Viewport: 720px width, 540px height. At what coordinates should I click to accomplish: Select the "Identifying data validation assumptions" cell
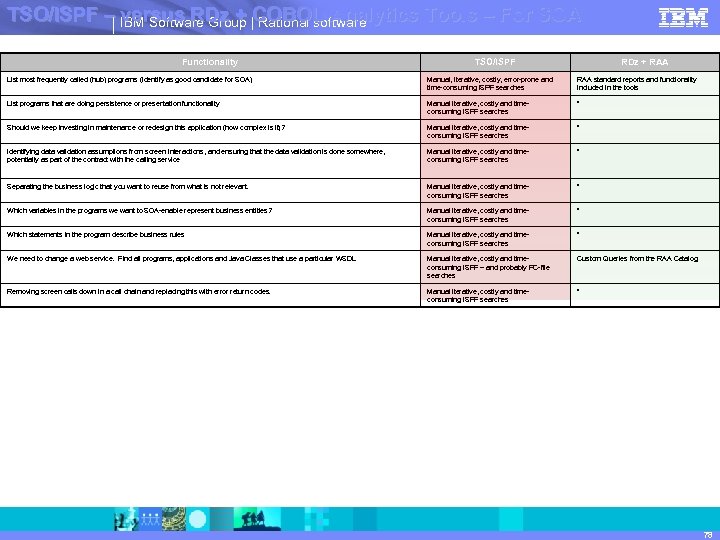pos(210,161)
